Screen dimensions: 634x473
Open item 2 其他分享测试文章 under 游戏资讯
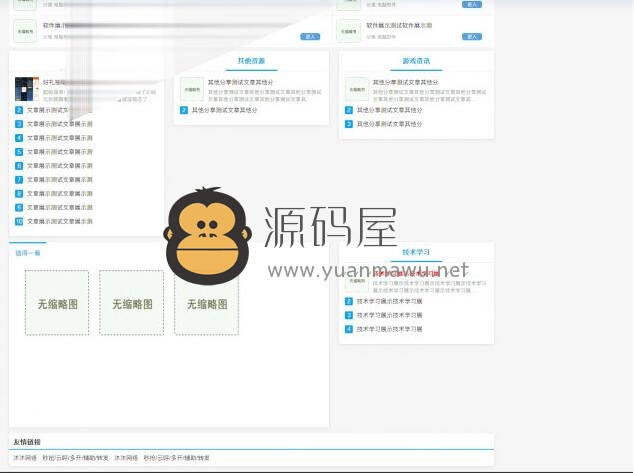click(x=389, y=110)
